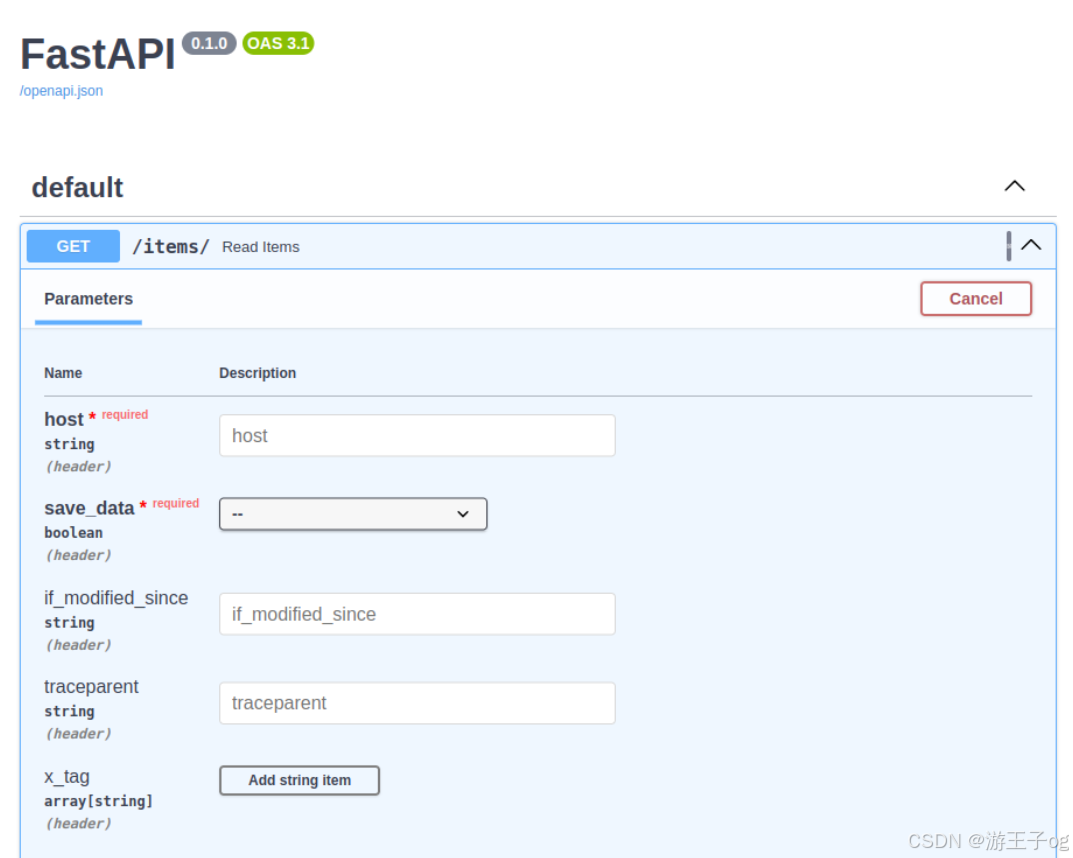Click the traceparent input field

point(417,703)
